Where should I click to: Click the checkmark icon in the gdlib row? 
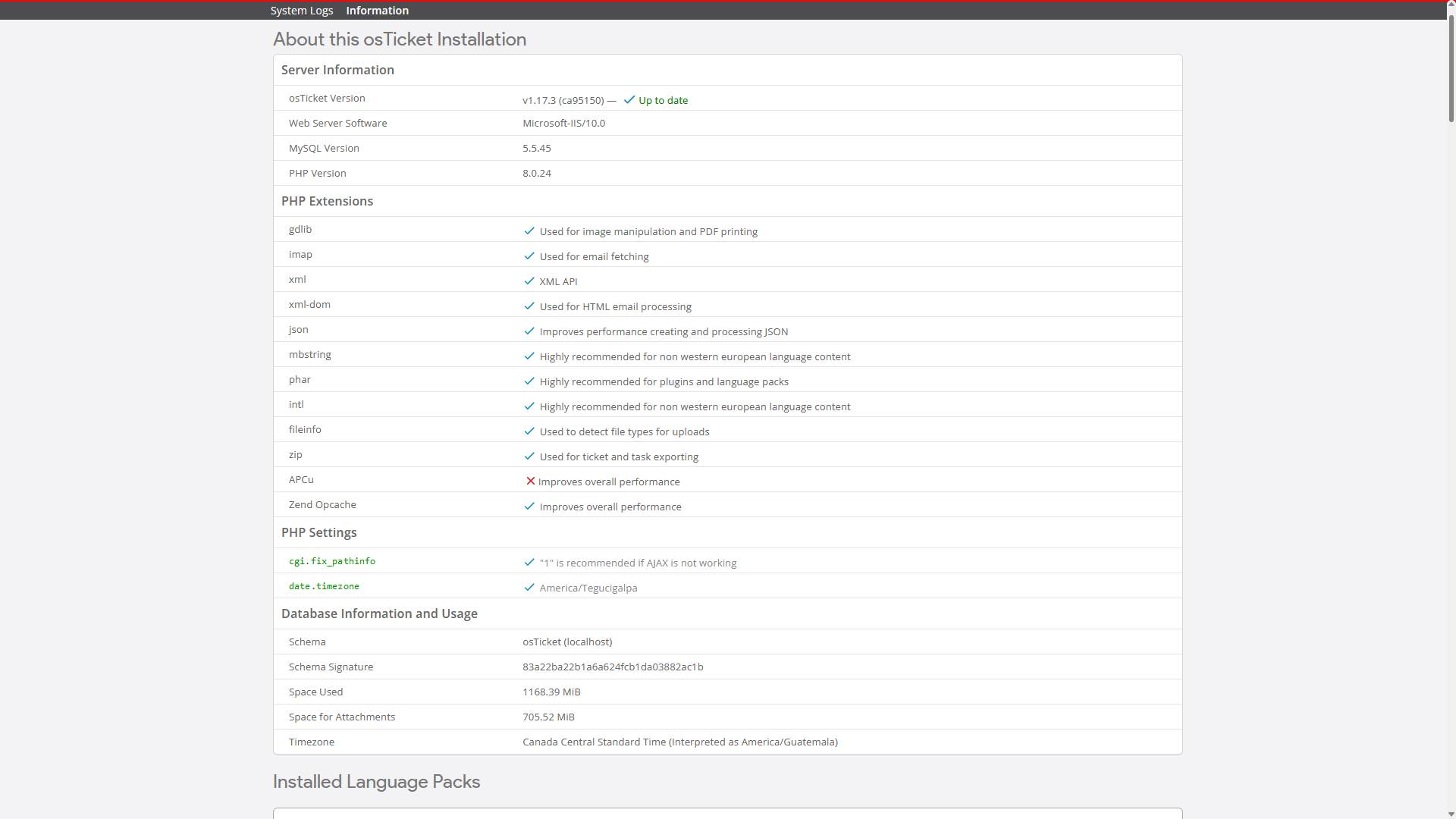(x=529, y=231)
